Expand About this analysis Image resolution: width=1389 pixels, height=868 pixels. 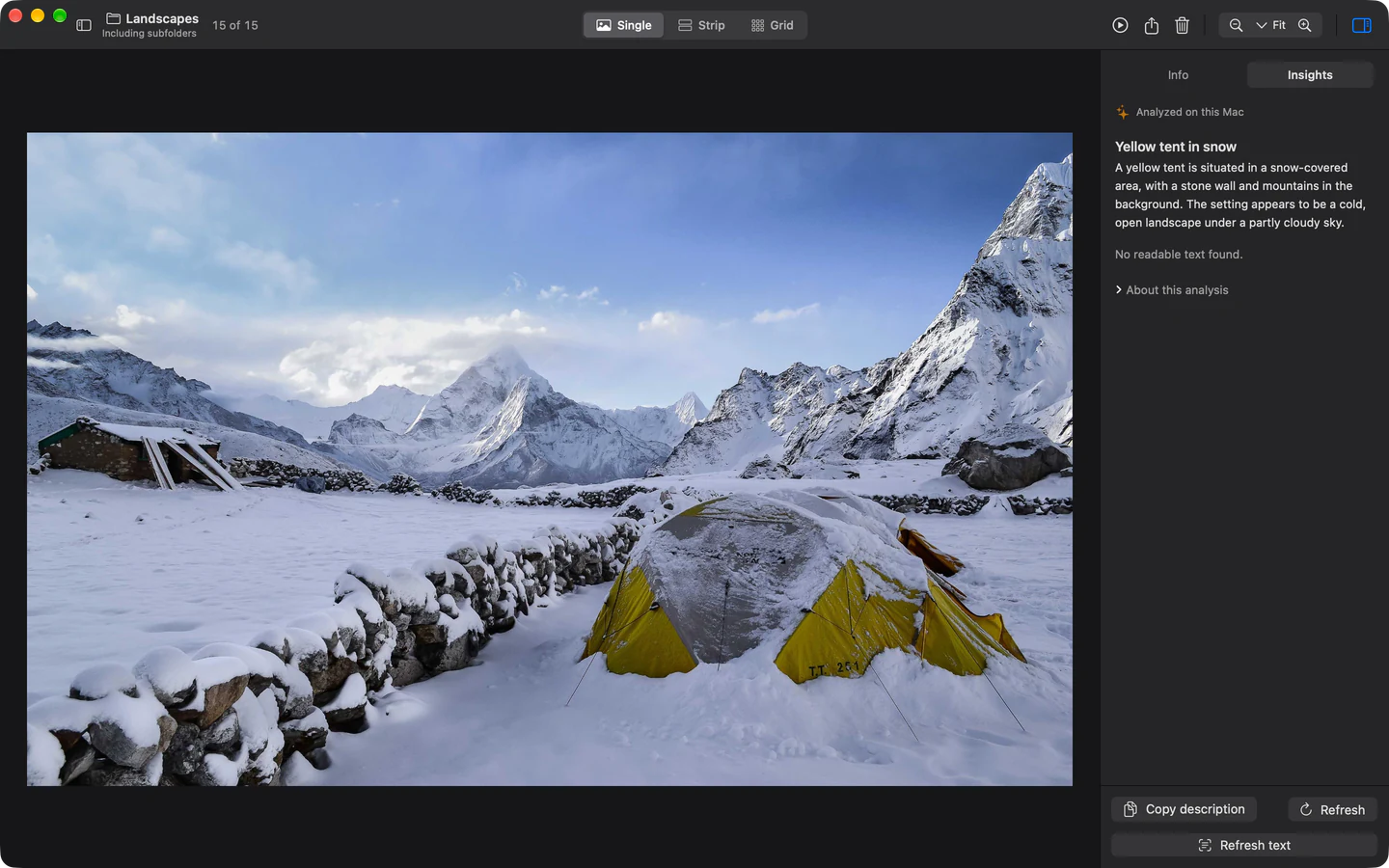(1172, 290)
